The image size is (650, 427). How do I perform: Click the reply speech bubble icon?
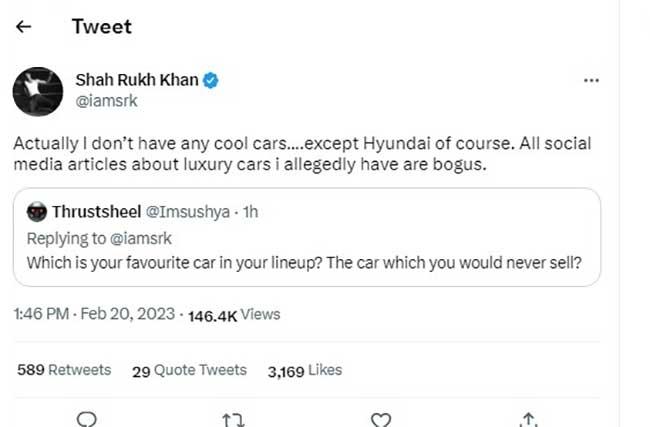click(87, 418)
